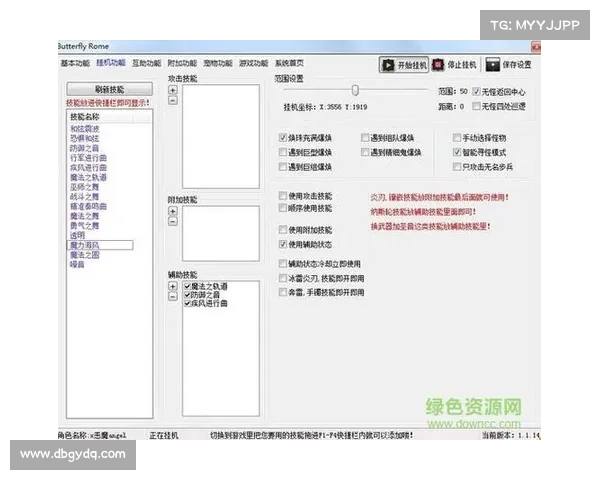Select 恐惧和弦 in the skill list
Image resolution: width=600 pixels, height=480 pixels.
85,138
